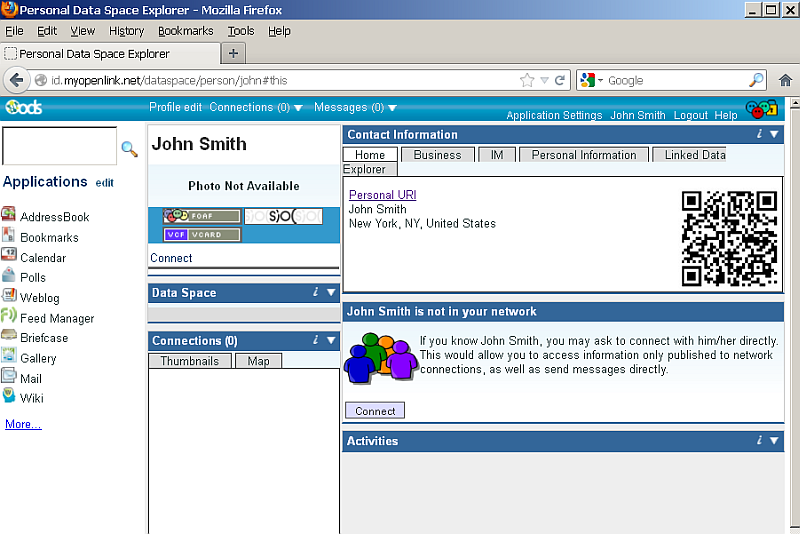Open the Personal URI link
This screenshot has width=800, height=534.
(x=382, y=195)
